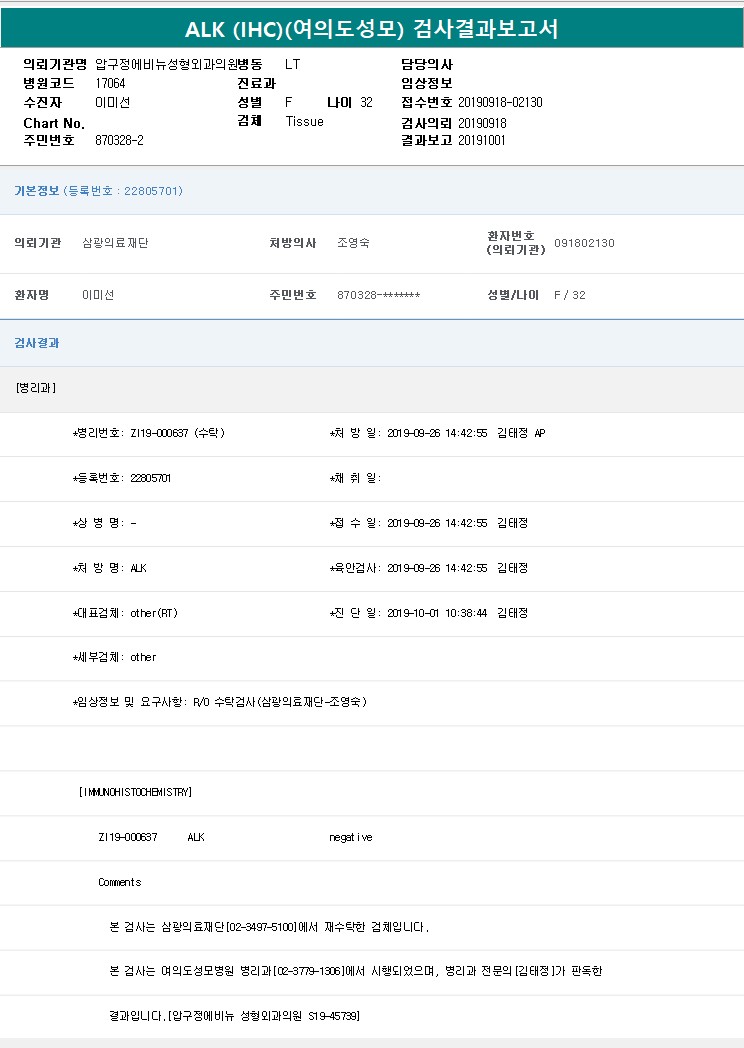Screen dimensions: 744x1048
Task: Click the 의뢰기관 value 삼광의료재단
Action: pos(115,243)
